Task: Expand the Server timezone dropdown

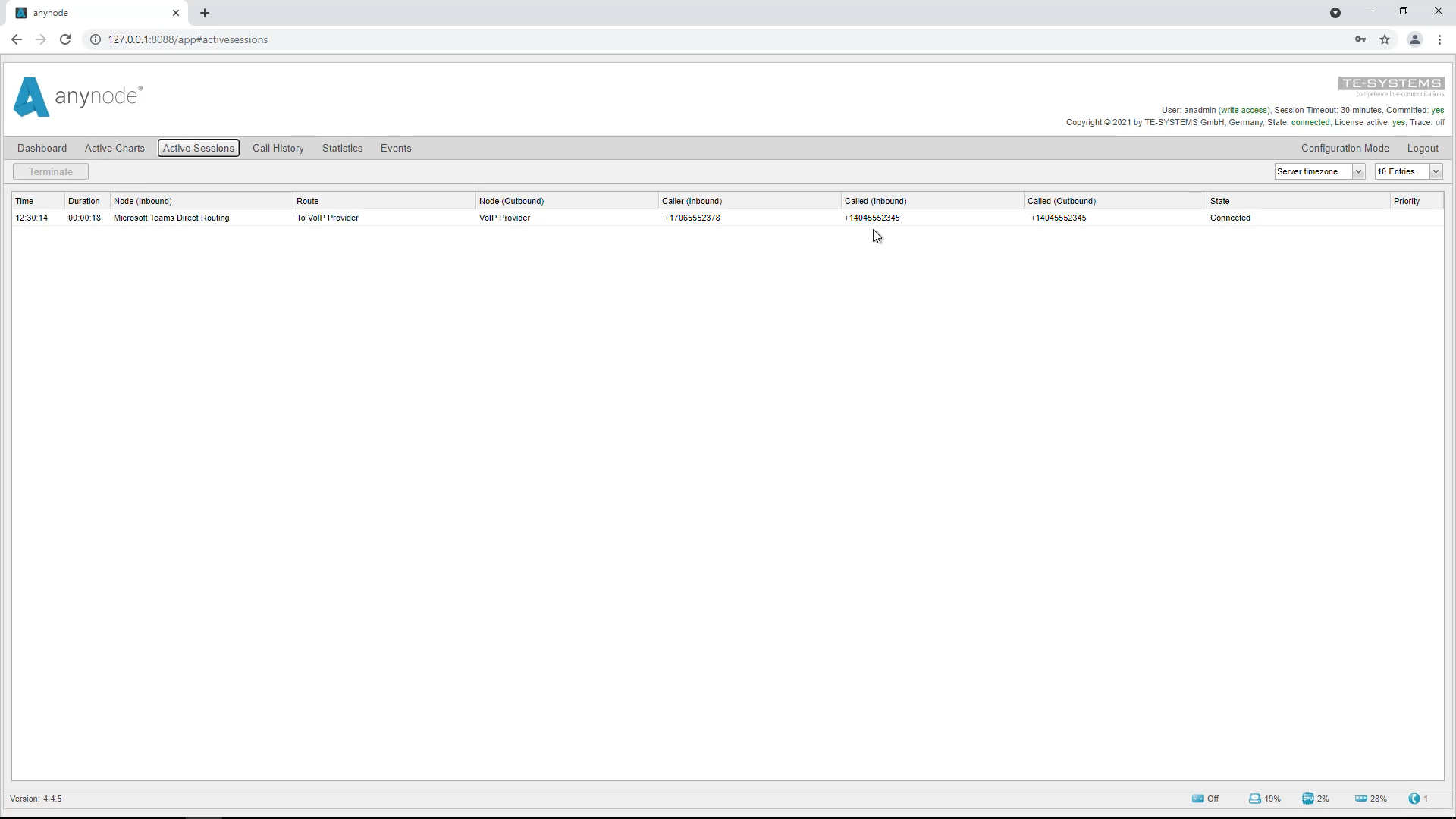Action: point(1319,171)
